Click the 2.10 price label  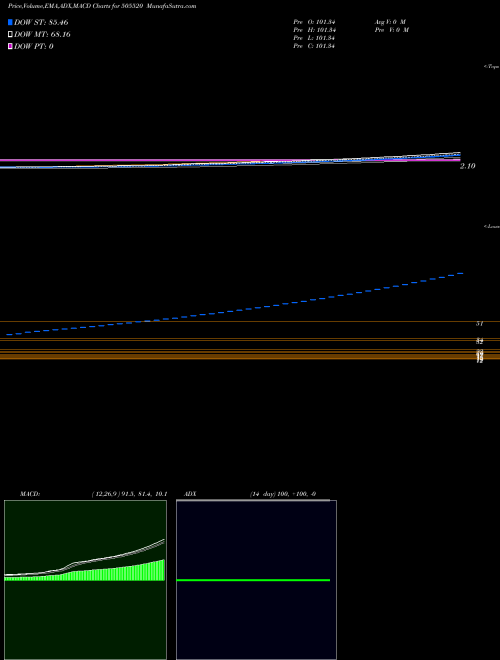[468, 166]
